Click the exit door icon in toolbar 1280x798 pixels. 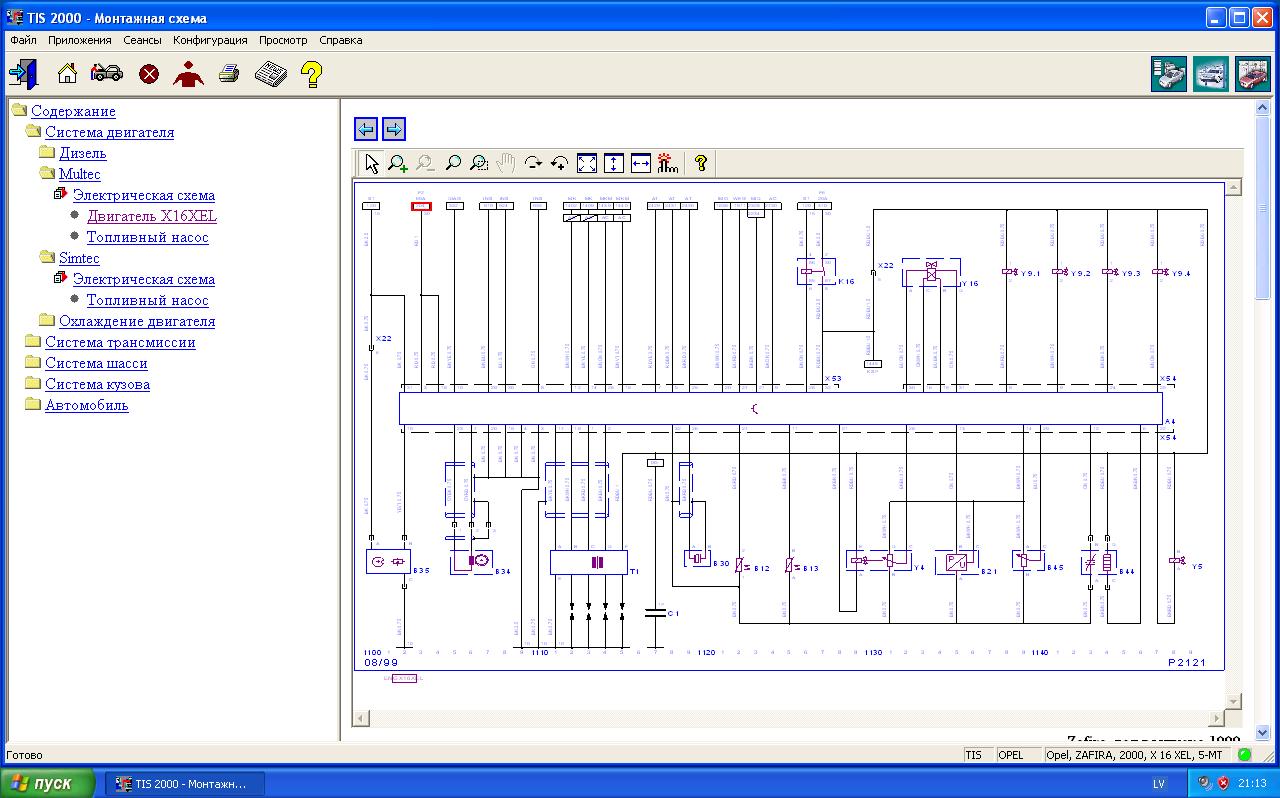click(23, 74)
